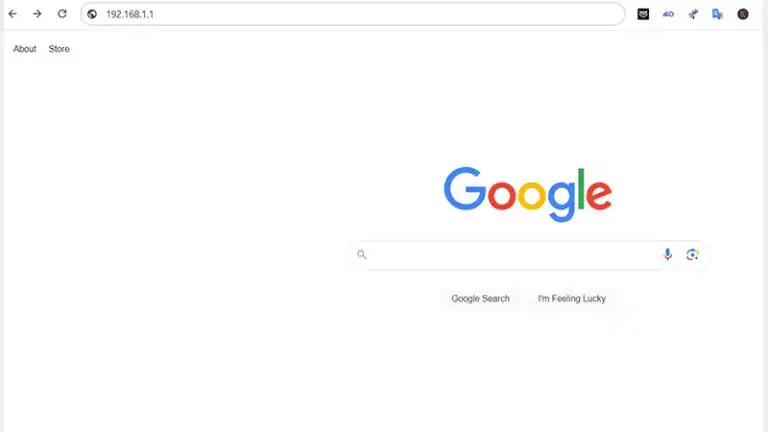Click the I'm Feeling Lucky button
This screenshot has width=768, height=432.
572,298
